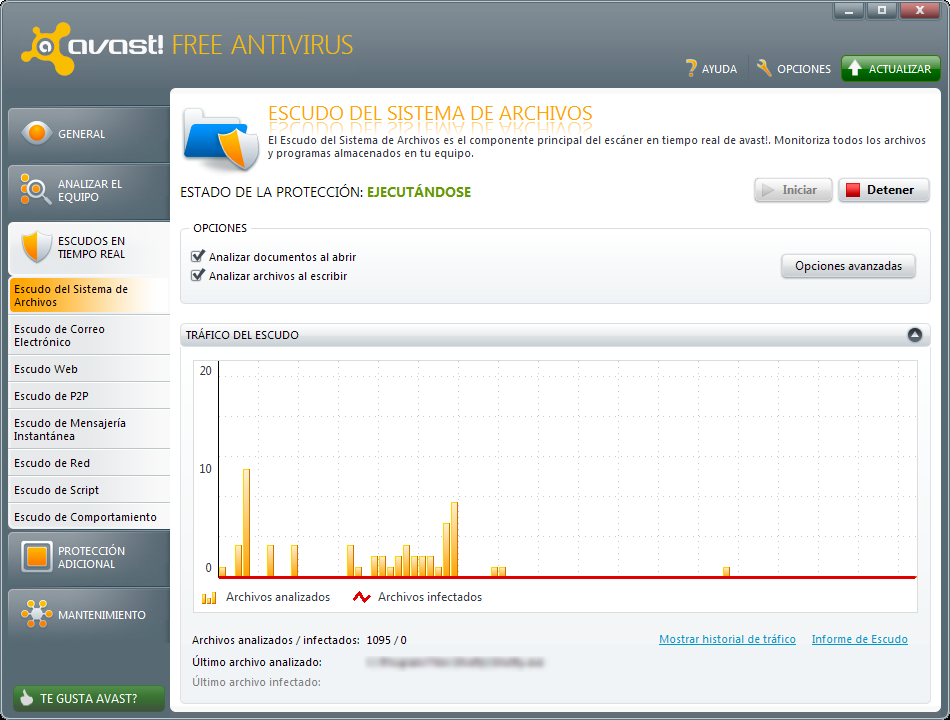Open Protección Adicional section
The image size is (950, 720).
[x=89, y=558]
